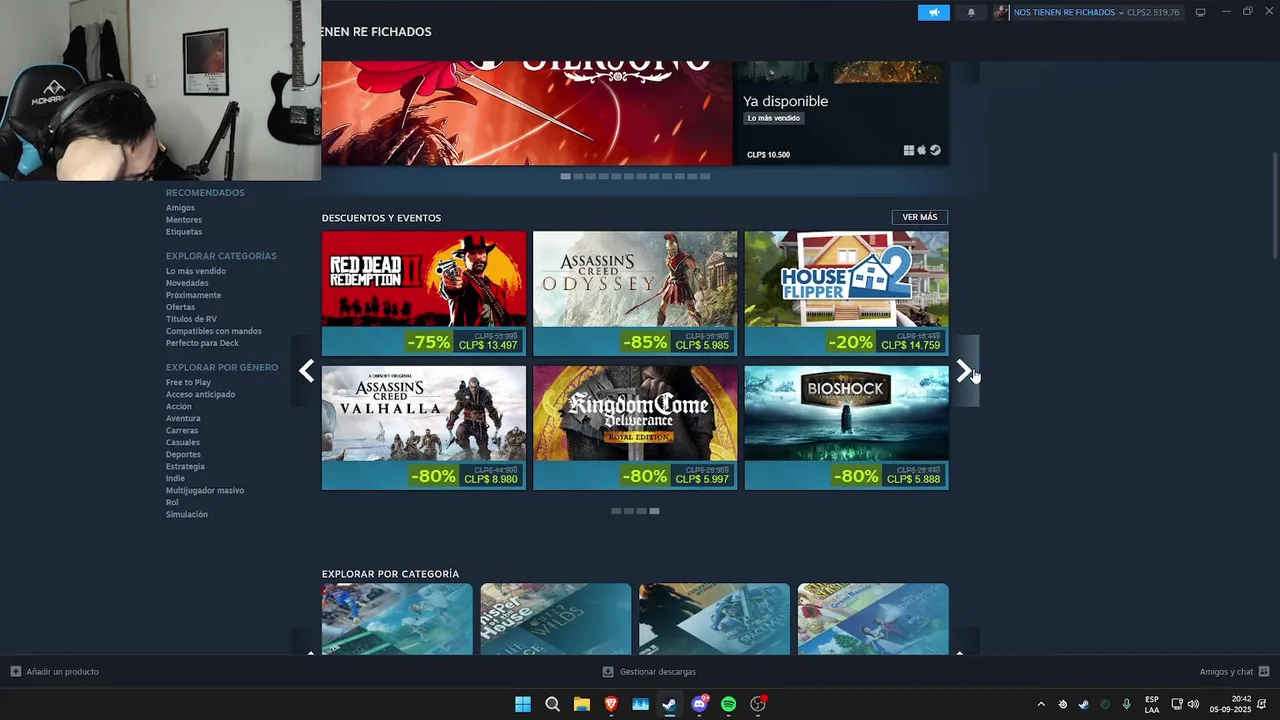
Task: Open Mentores under Recomendados
Action: [184, 220]
